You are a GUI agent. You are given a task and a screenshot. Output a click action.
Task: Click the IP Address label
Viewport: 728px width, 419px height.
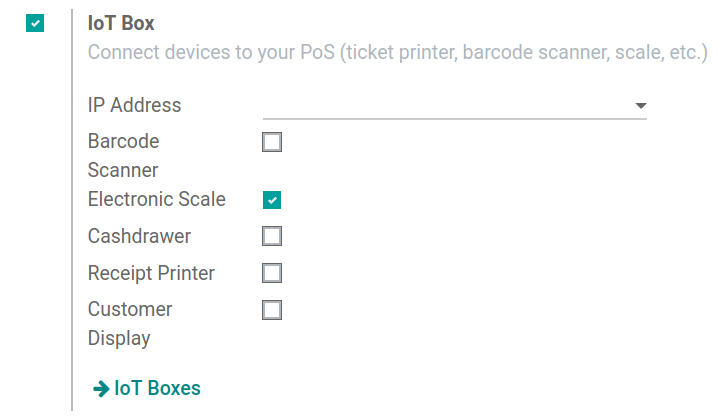click(x=134, y=105)
